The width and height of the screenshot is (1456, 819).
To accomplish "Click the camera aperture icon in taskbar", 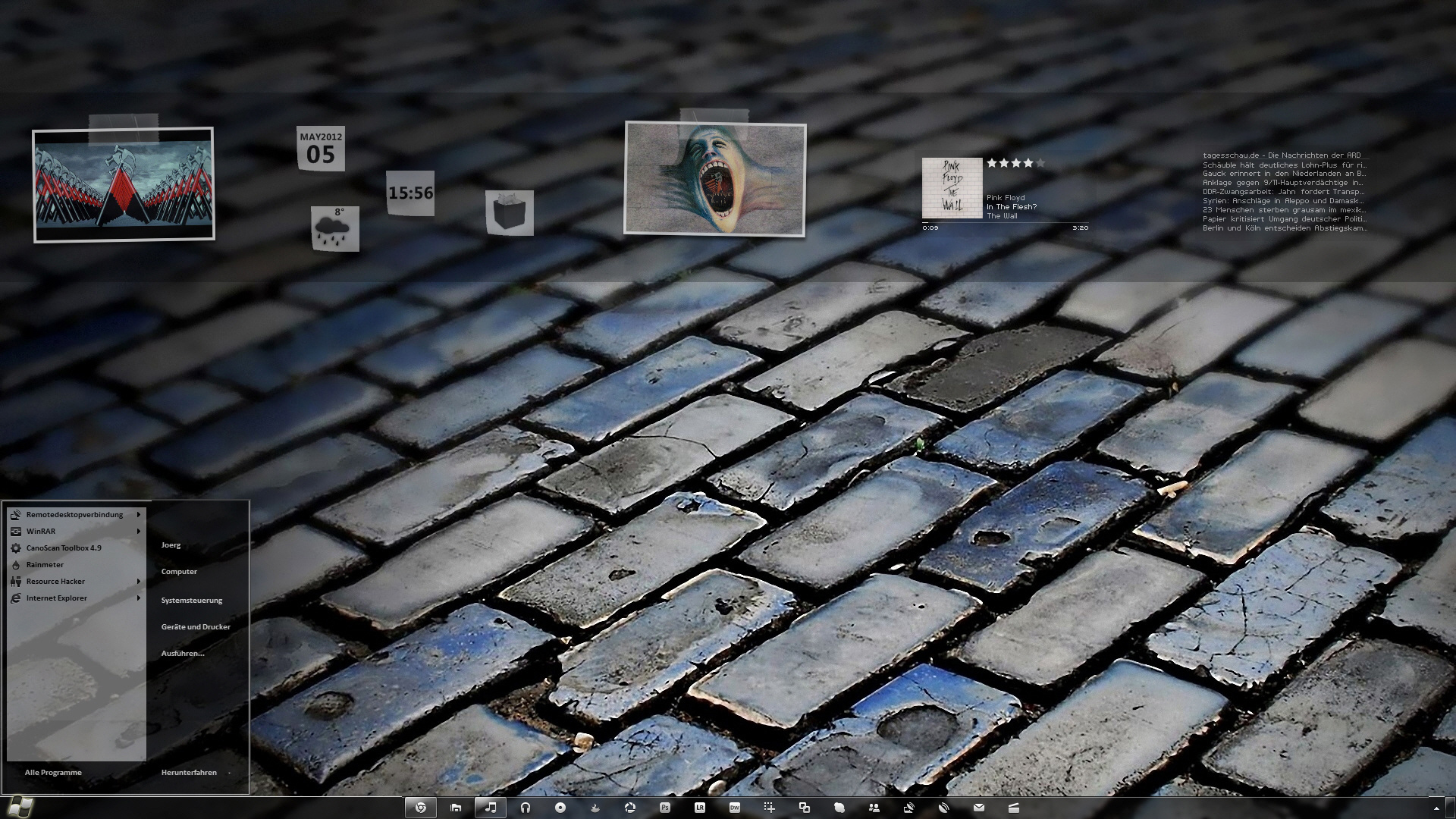I will pyautogui.click(x=630, y=808).
